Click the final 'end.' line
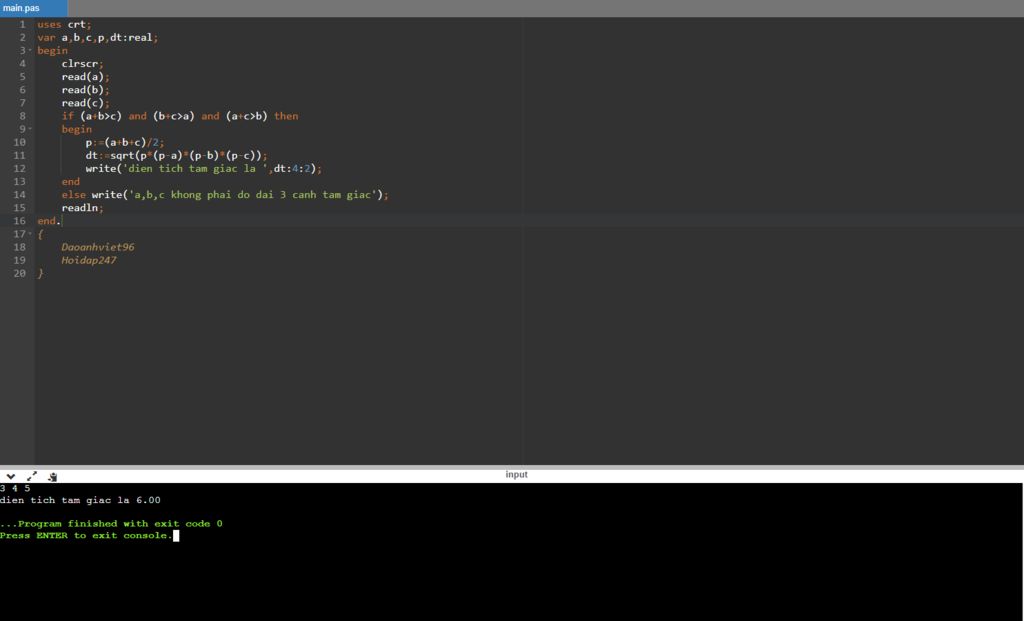1024x621 pixels. click(x=49, y=221)
